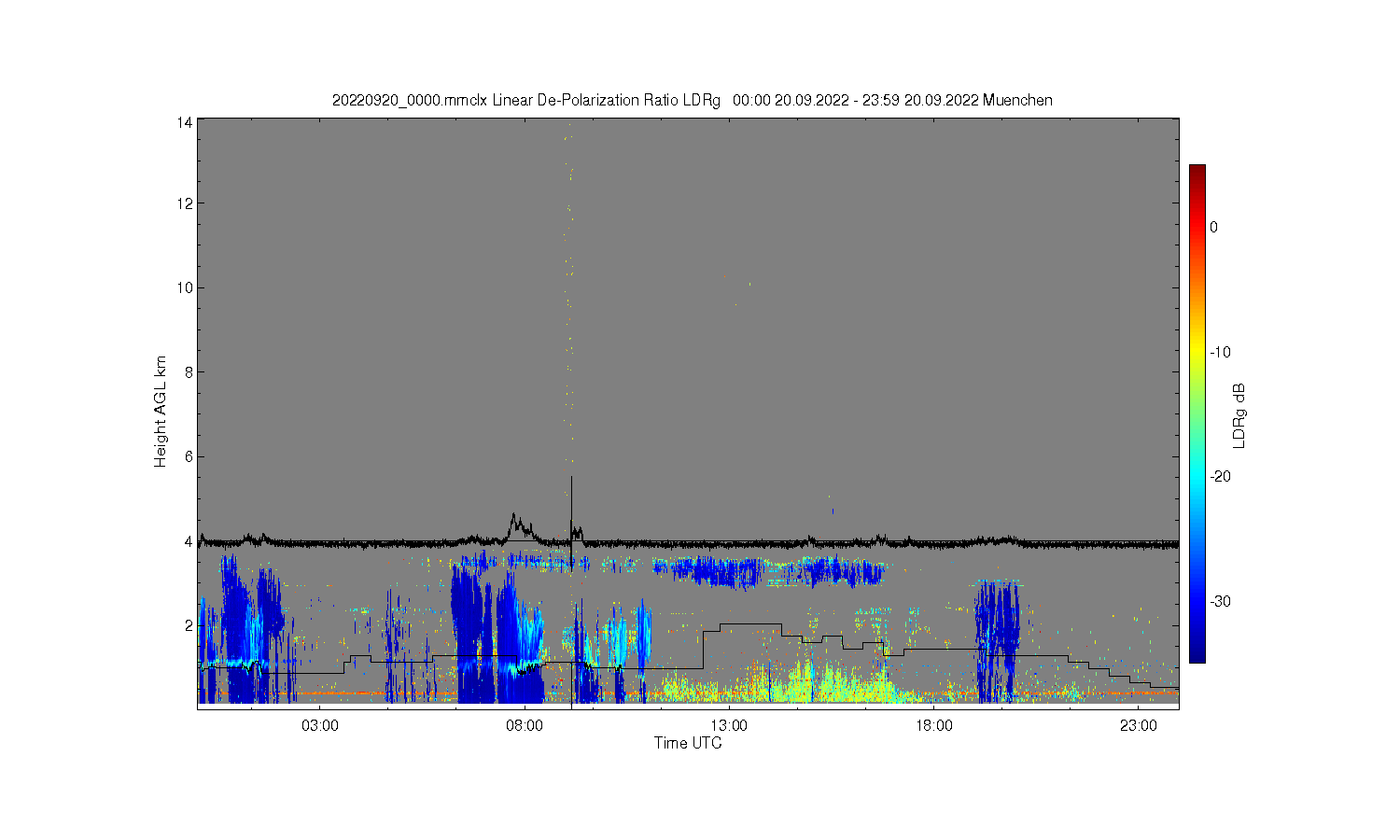
Task: Click the '0' colorbar tick label
Action: (x=1213, y=227)
